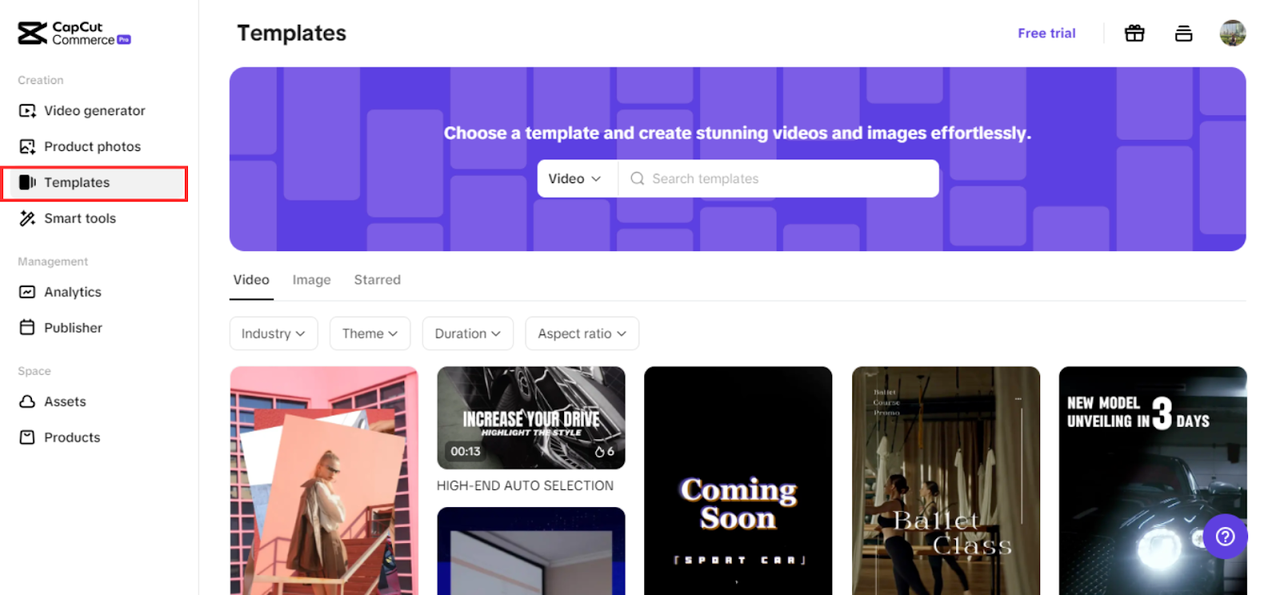Click the Product photos sidebar icon

click(27, 147)
